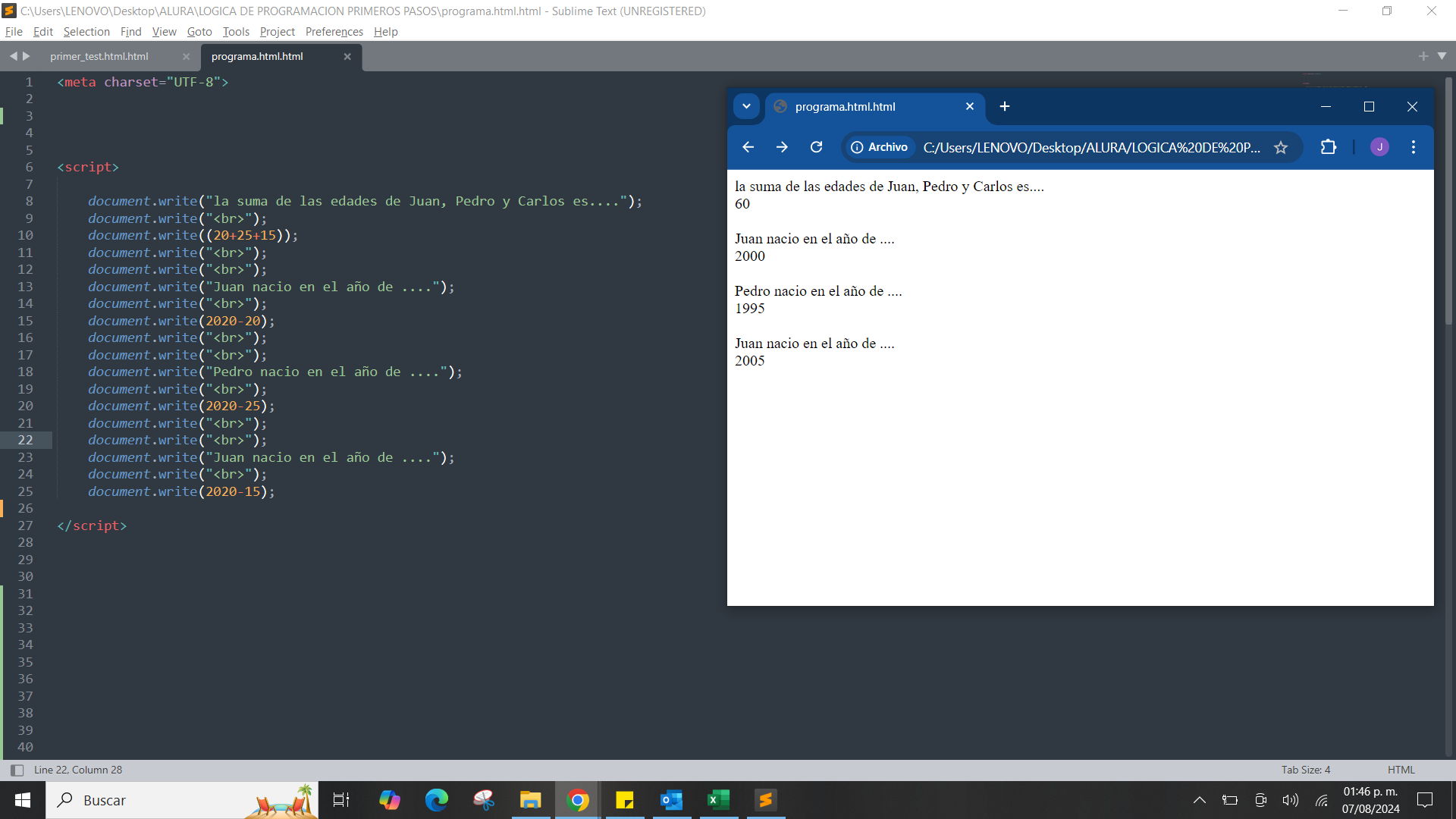Screen dimensions: 1456x819
Task: Select the programa.html.html editor tab
Action: point(257,57)
